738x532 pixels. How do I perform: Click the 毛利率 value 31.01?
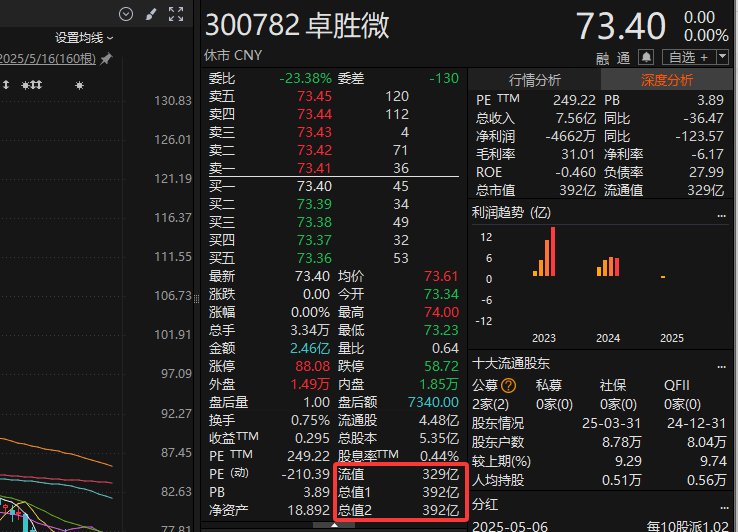tap(578, 154)
